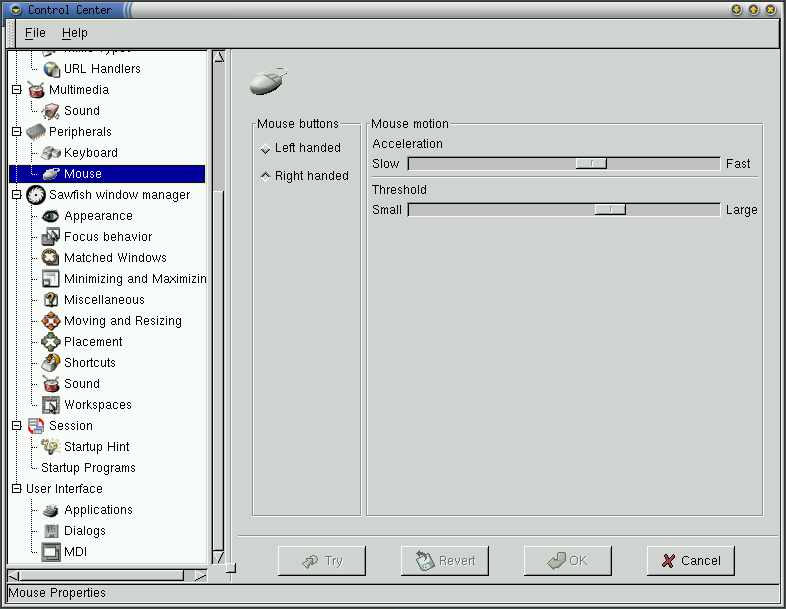
Task: Collapse the Multimedia tree branch
Action: (x=16, y=90)
